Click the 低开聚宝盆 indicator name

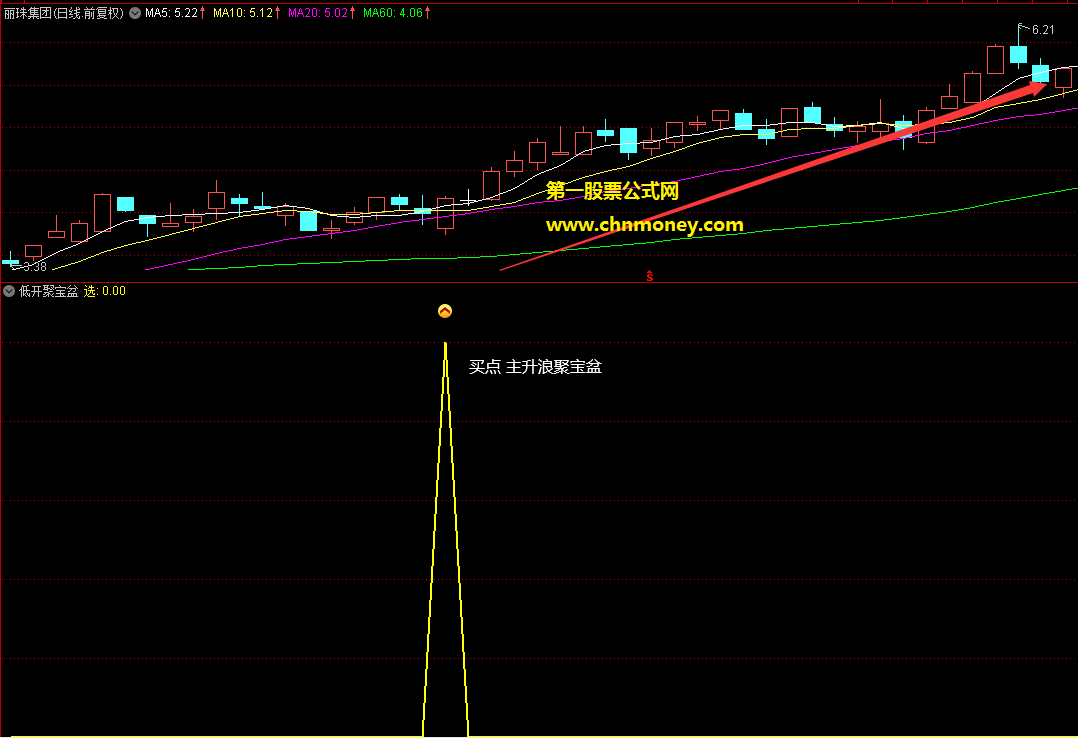pyautogui.click(x=48, y=291)
